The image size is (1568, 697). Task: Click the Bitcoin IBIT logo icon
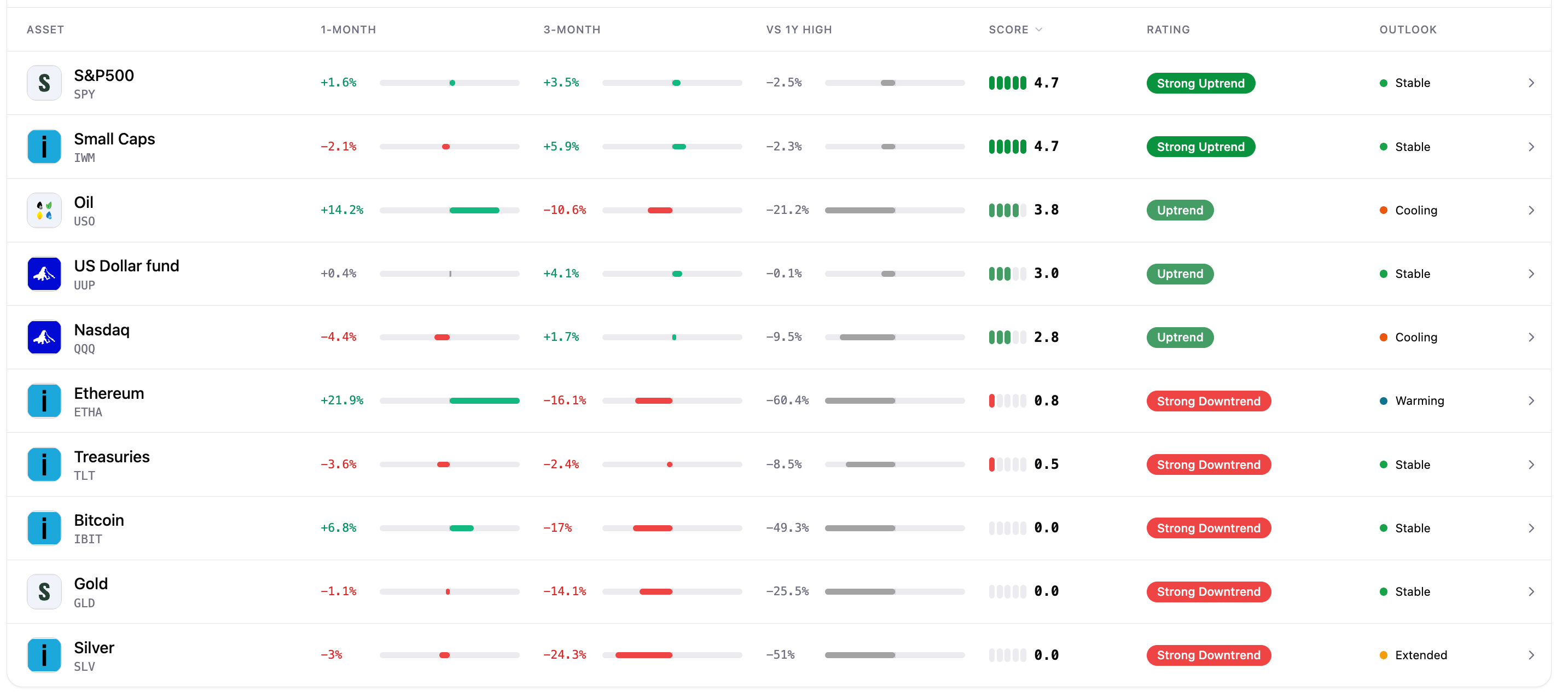pos(44,528)
